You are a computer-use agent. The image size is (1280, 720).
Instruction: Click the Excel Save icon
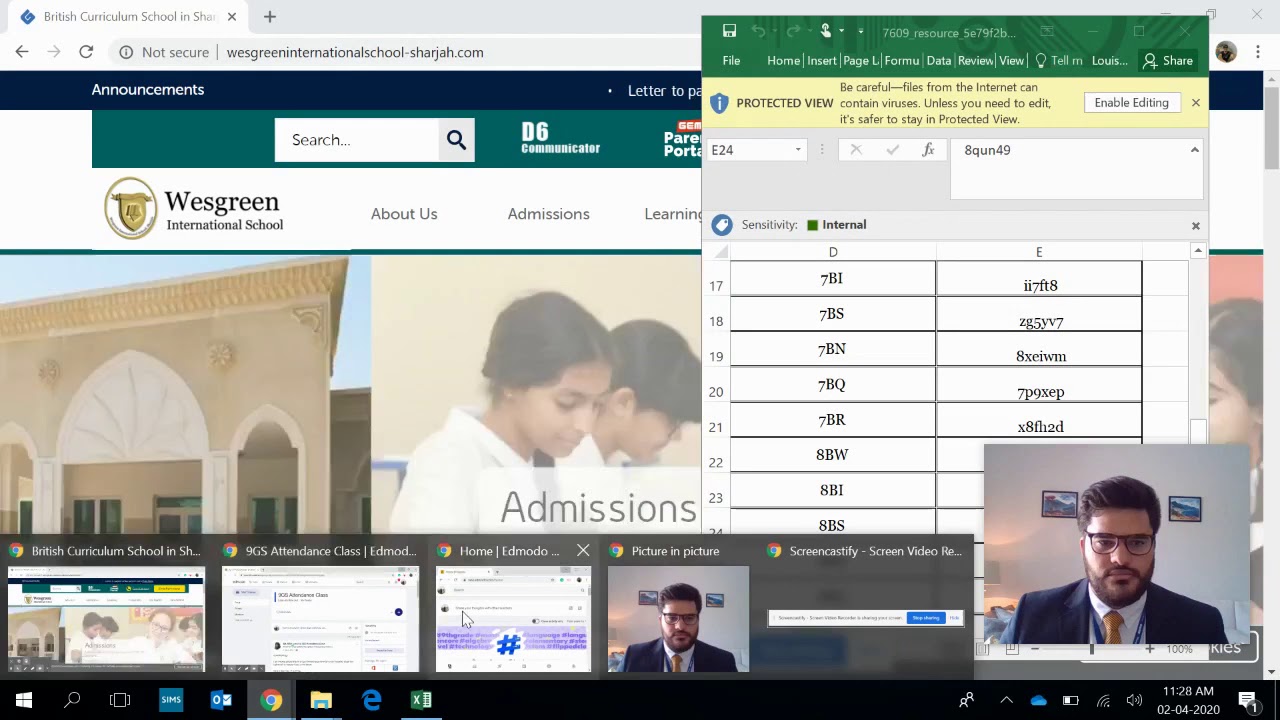tap(729, 31)
